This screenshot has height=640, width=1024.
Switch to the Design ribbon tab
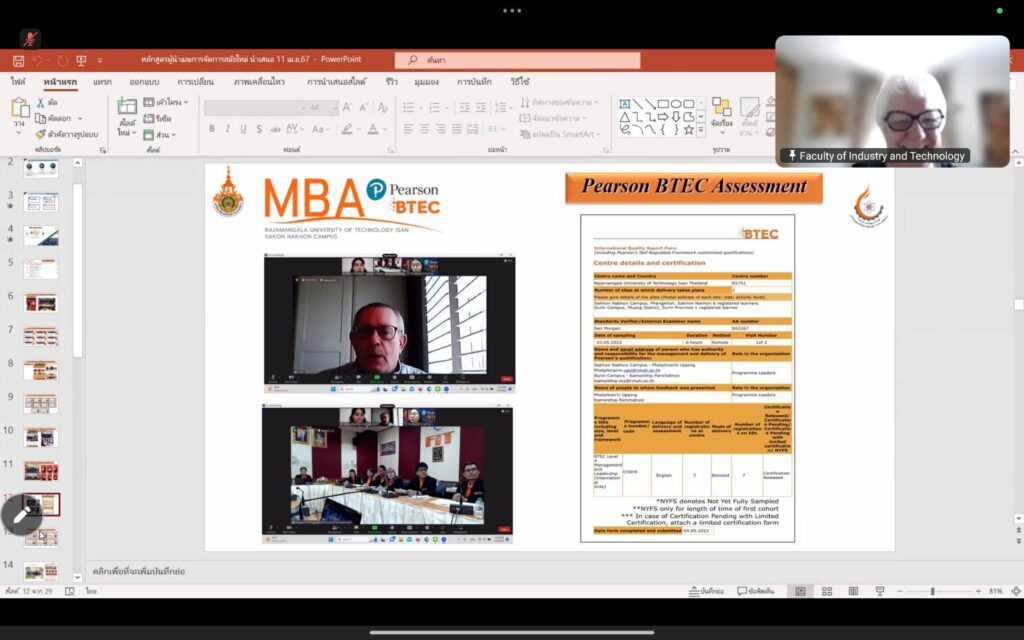pos(145,82)
